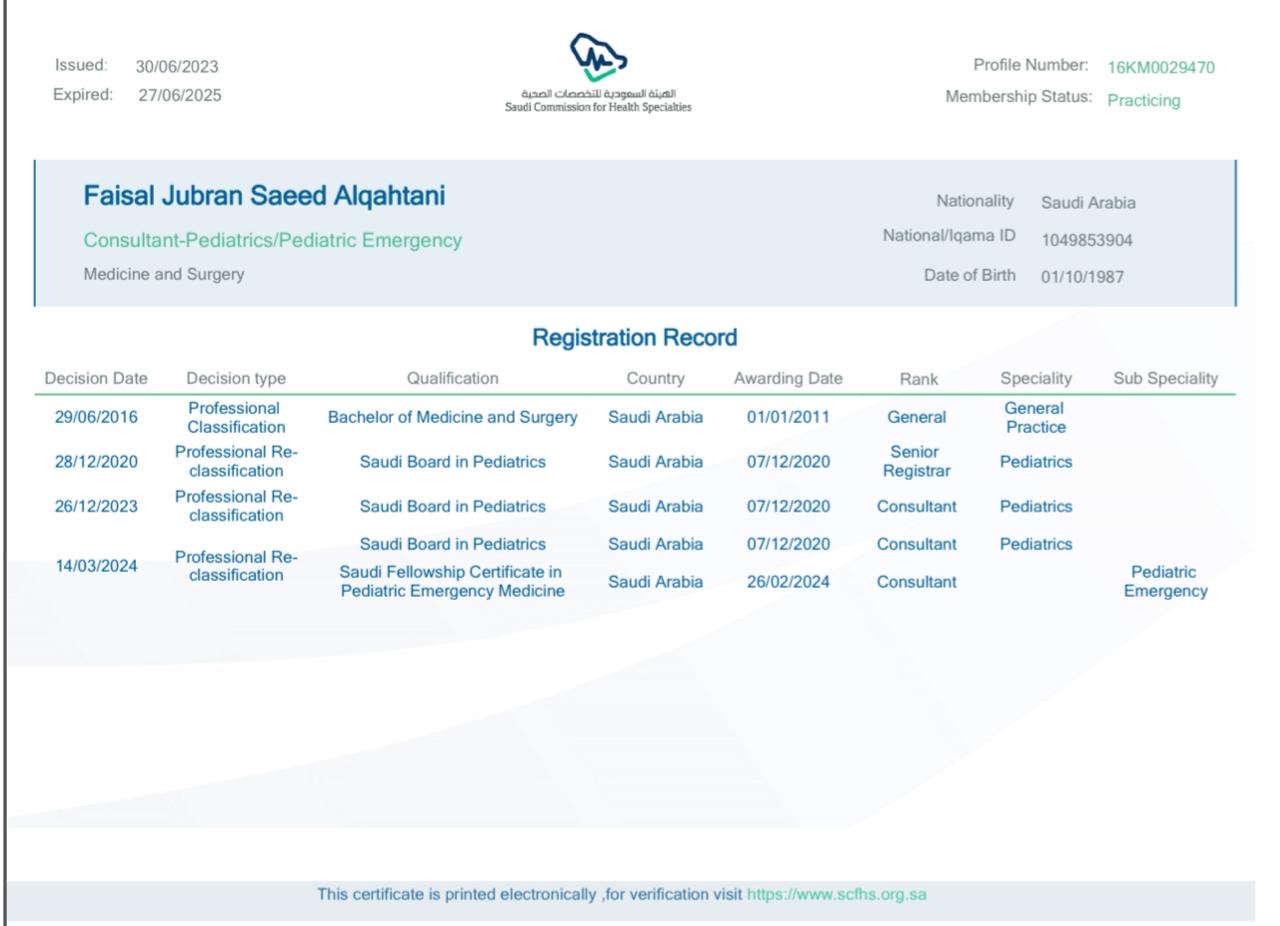1280x926 pixels.
Task: Click the Sub Speciality column header
Action: [x=1165, y=379]
